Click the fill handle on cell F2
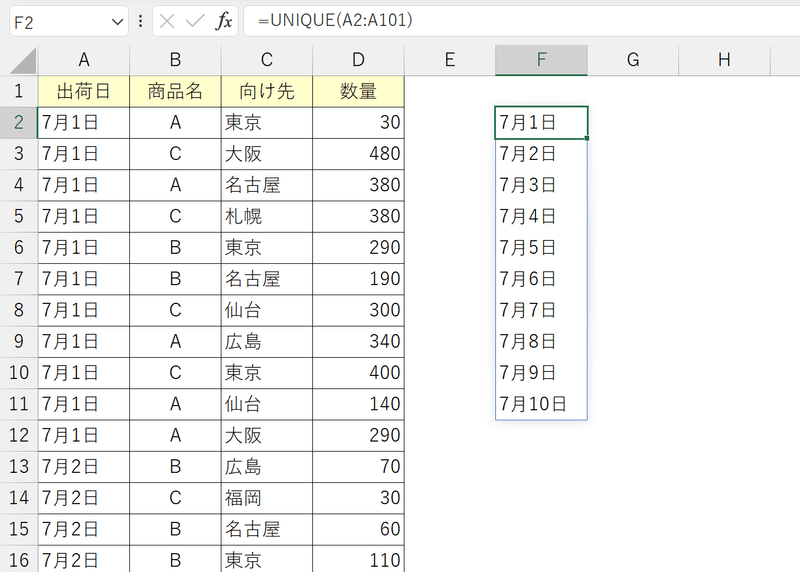The width and height of the screenshot is (800, 572). pyautogui.click(x=587, y=138)
